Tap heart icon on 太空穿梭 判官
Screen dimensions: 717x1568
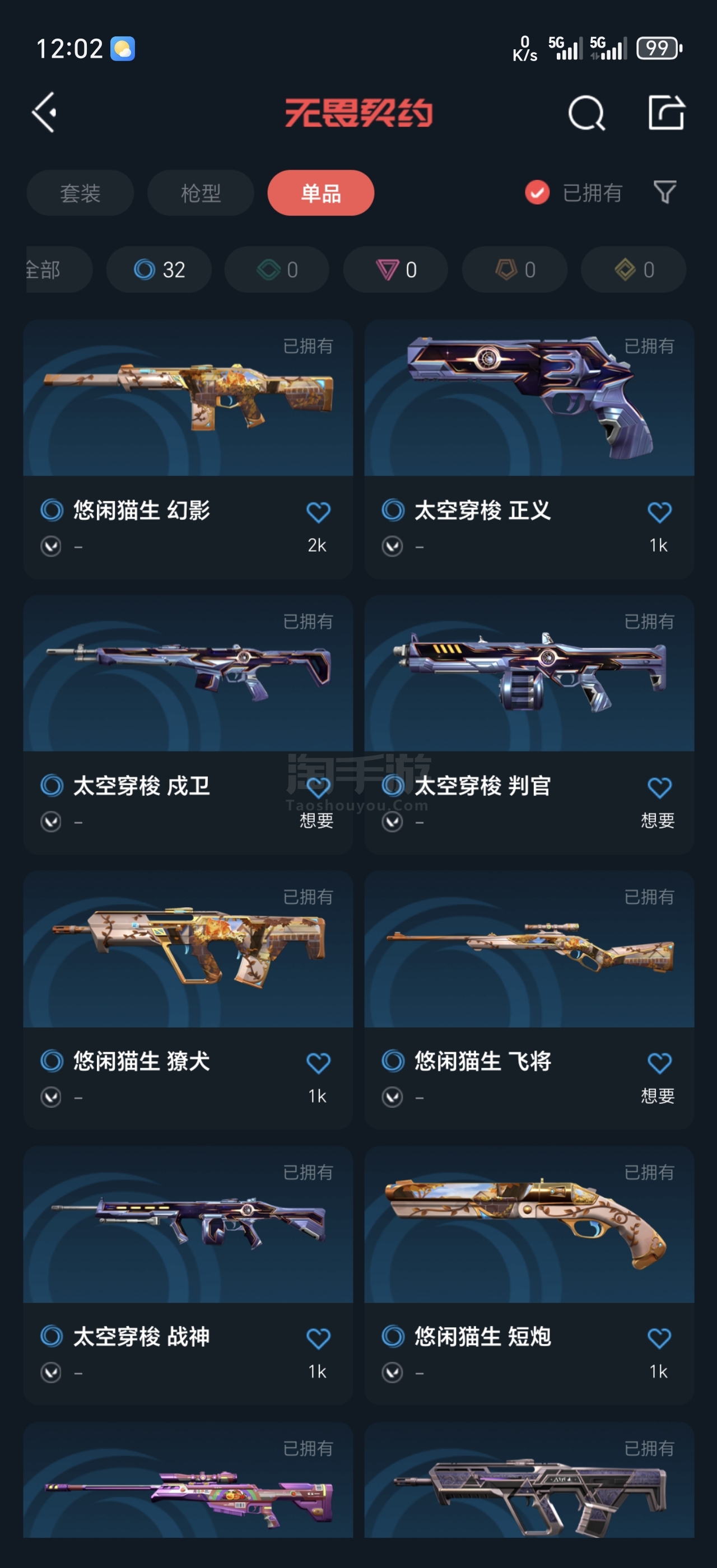point(659,787)
